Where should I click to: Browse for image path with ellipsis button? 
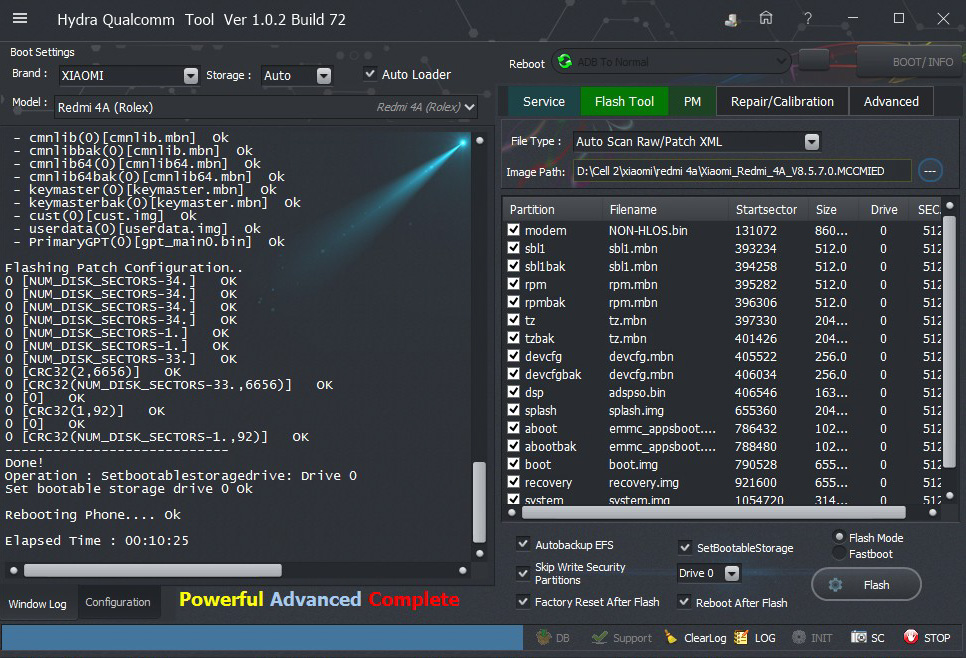coord(930,171)
